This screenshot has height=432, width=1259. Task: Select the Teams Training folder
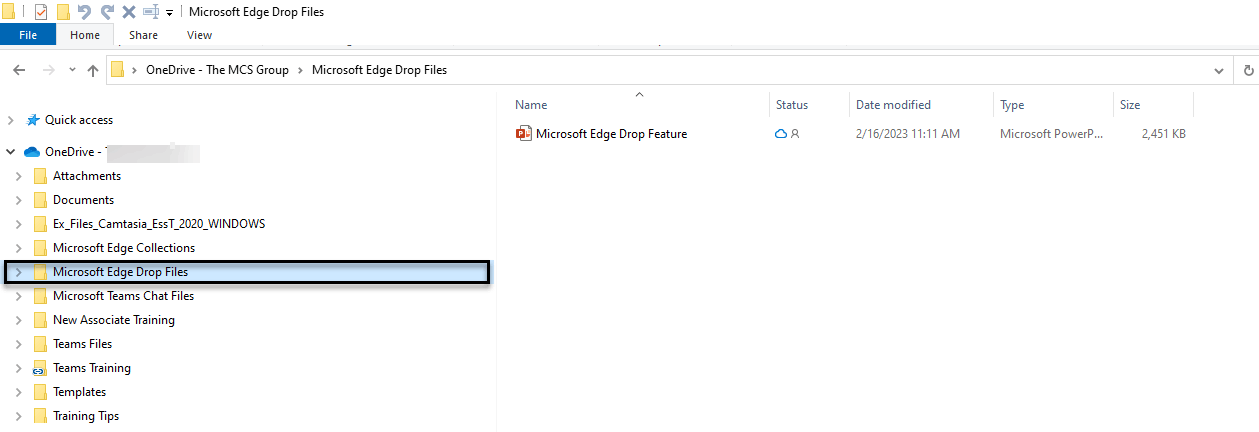(x=92, y=368)
